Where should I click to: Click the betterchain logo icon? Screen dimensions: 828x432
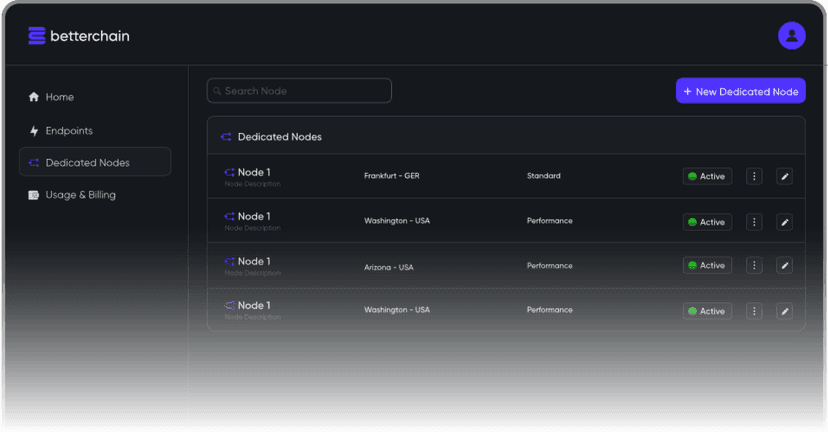click(x=37, y=36)
